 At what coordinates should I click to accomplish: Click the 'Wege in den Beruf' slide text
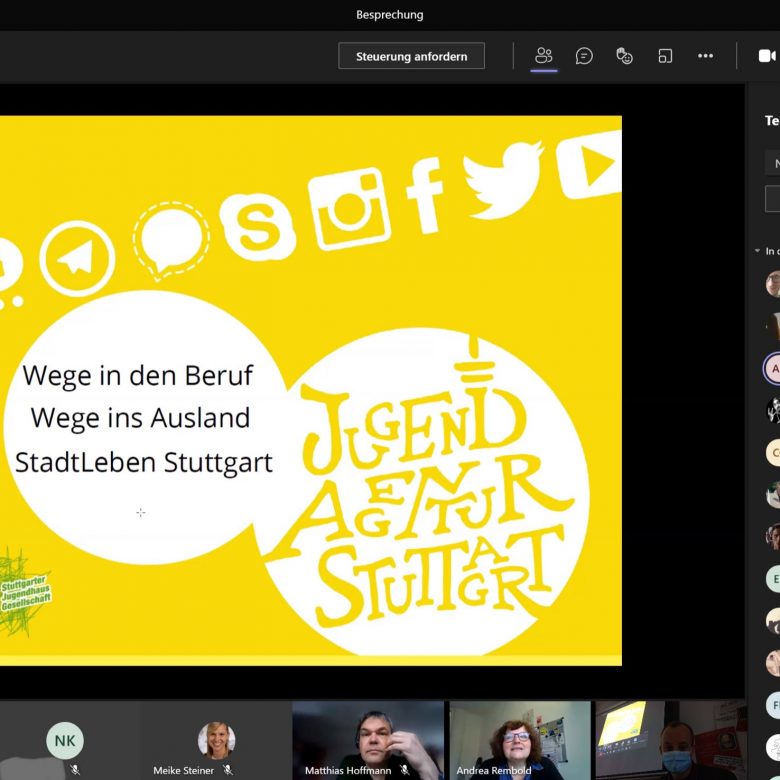pos(138,375)
